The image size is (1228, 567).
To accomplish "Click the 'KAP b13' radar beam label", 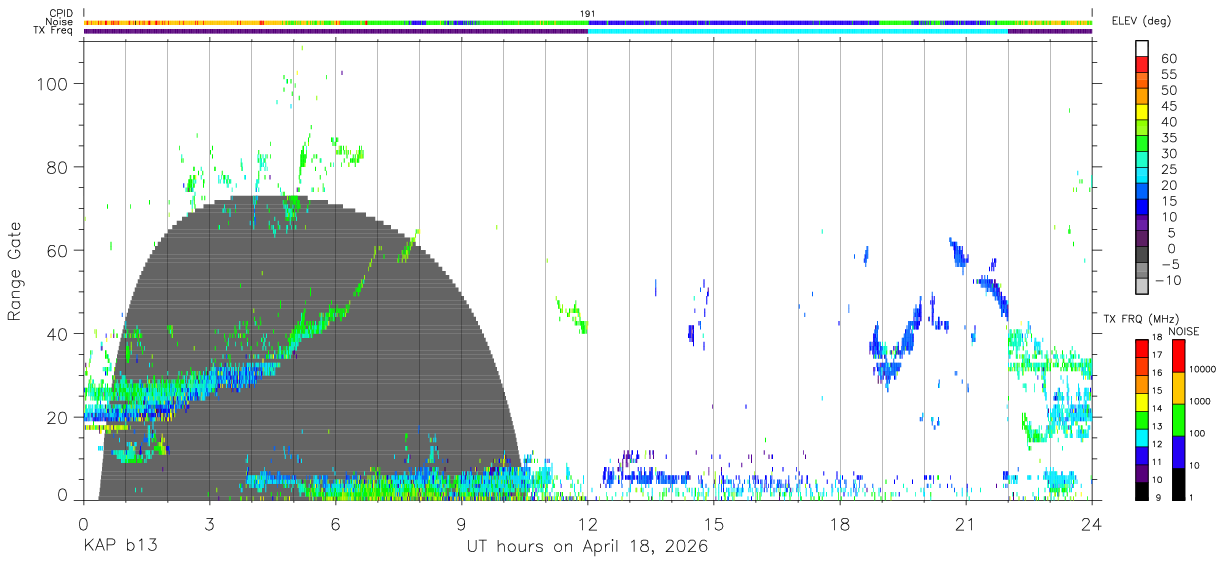I will coord(119,546).
